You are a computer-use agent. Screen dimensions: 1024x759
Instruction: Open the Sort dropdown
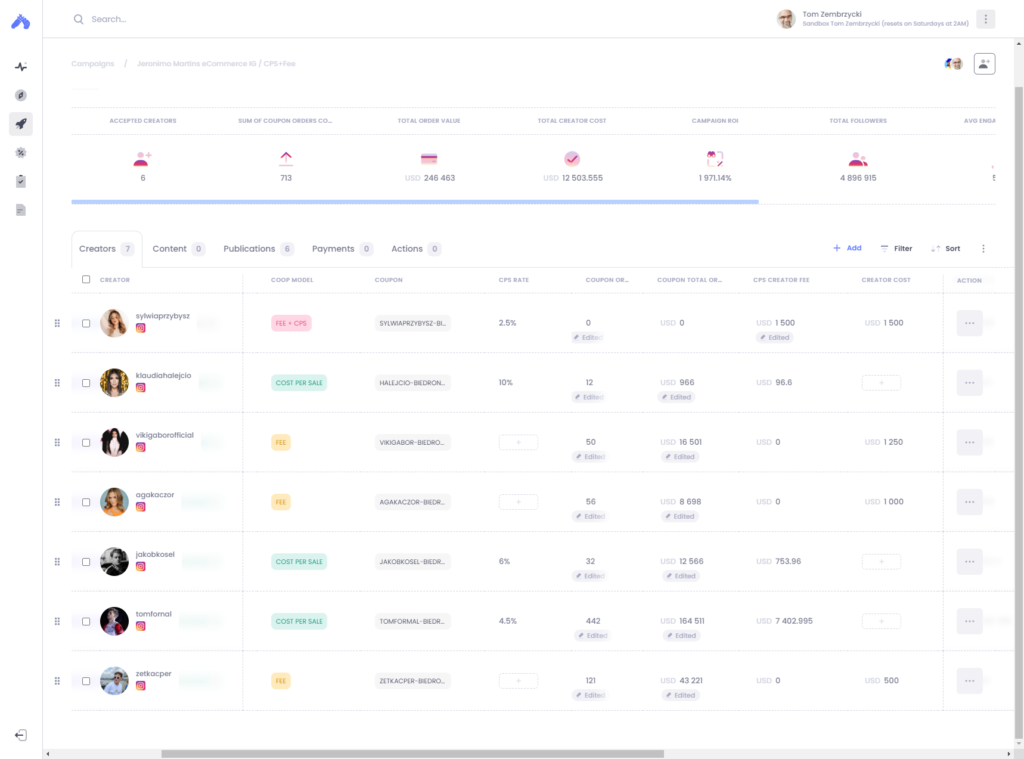945,248
